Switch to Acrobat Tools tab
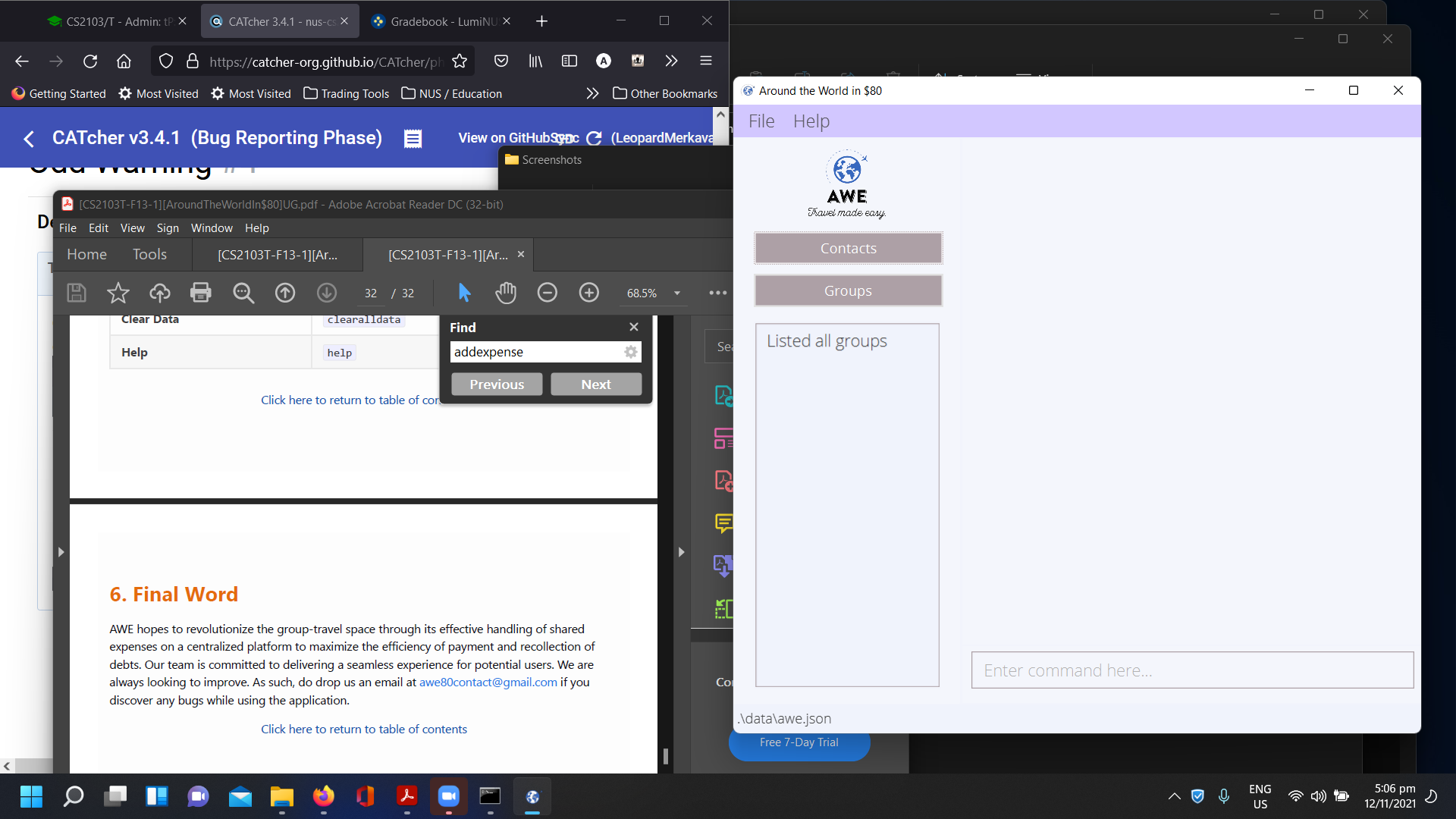The height and width of the screenshot is (819, 1456). click(x=149, y=254)
